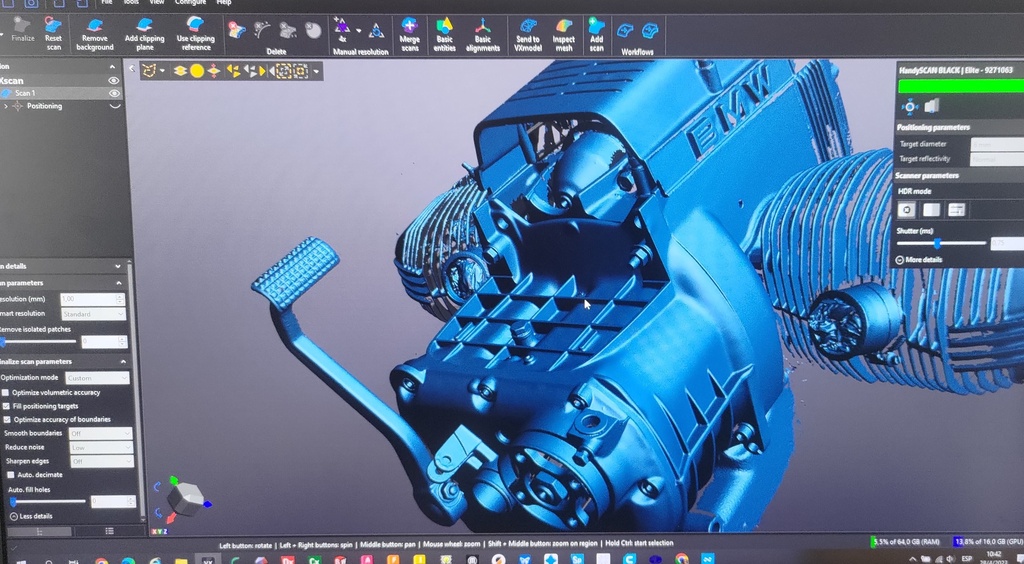Select the third HDR mode option
This screenshot has height=564, width=1024.
pos(956,210)
